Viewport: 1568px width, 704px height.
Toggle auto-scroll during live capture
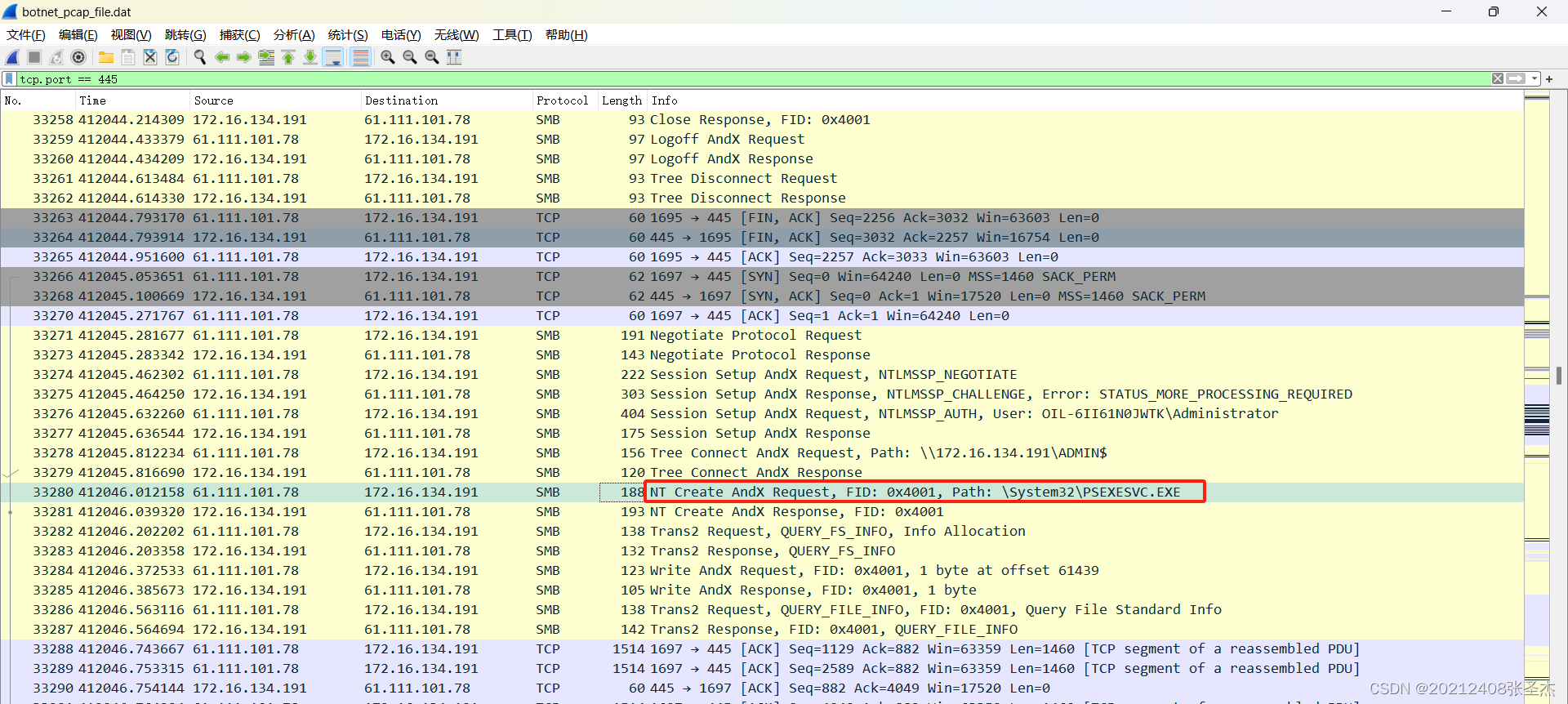pyautogui.click(x=333, y=57)
